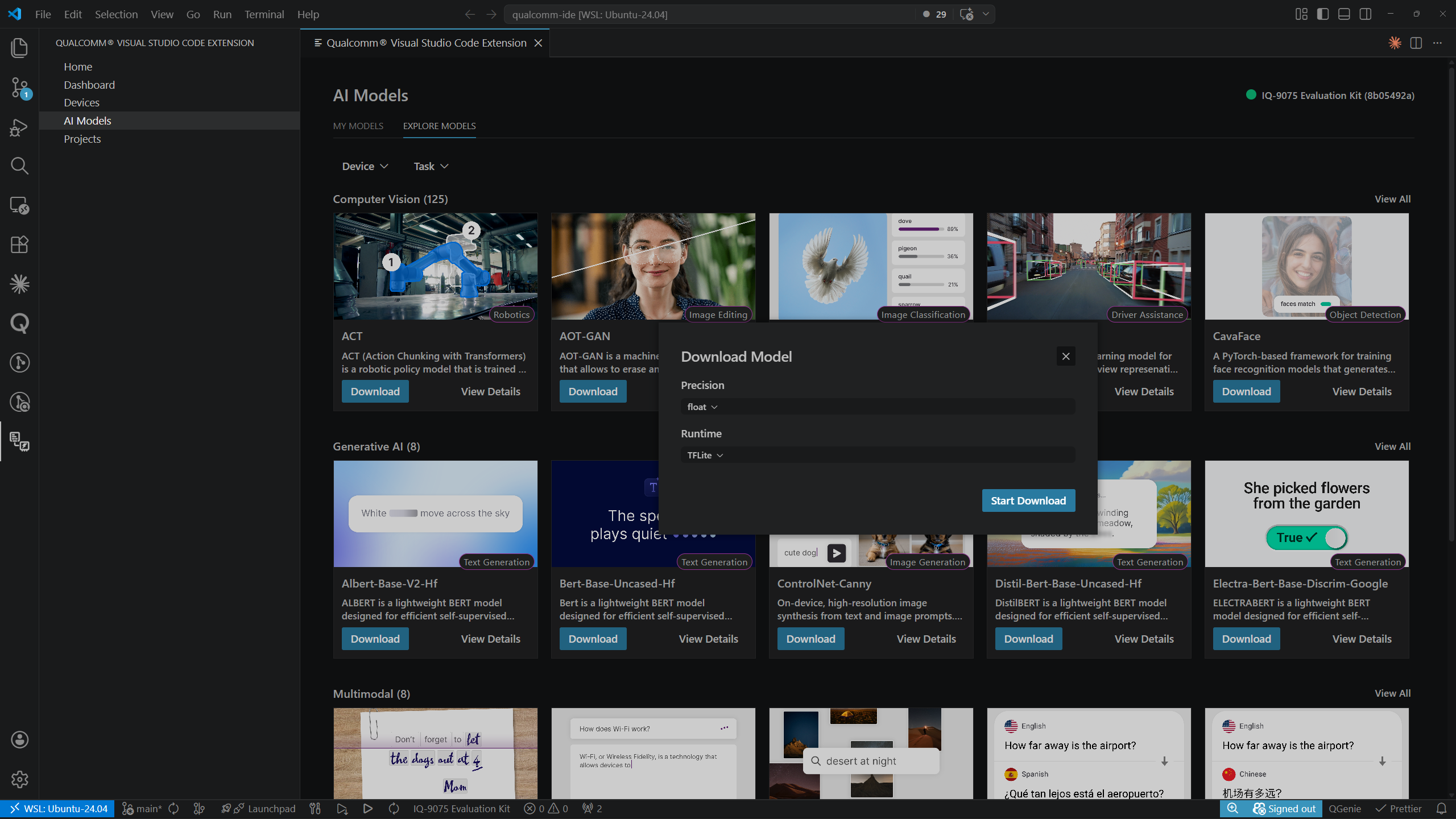The image size is (1456, 819).
Task: Open the Selection menu
Action: (x=116, y=14)
